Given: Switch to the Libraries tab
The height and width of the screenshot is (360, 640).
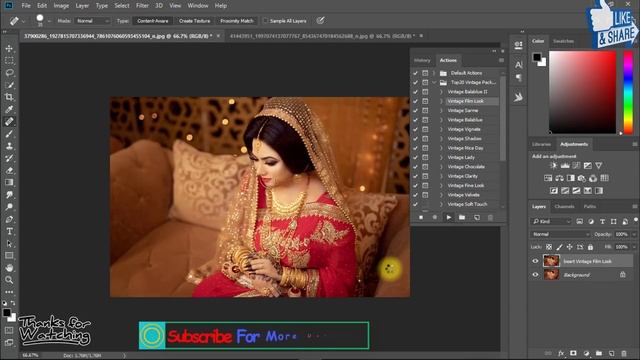Looking at the screenshot, I should click(x=541, y=144).
